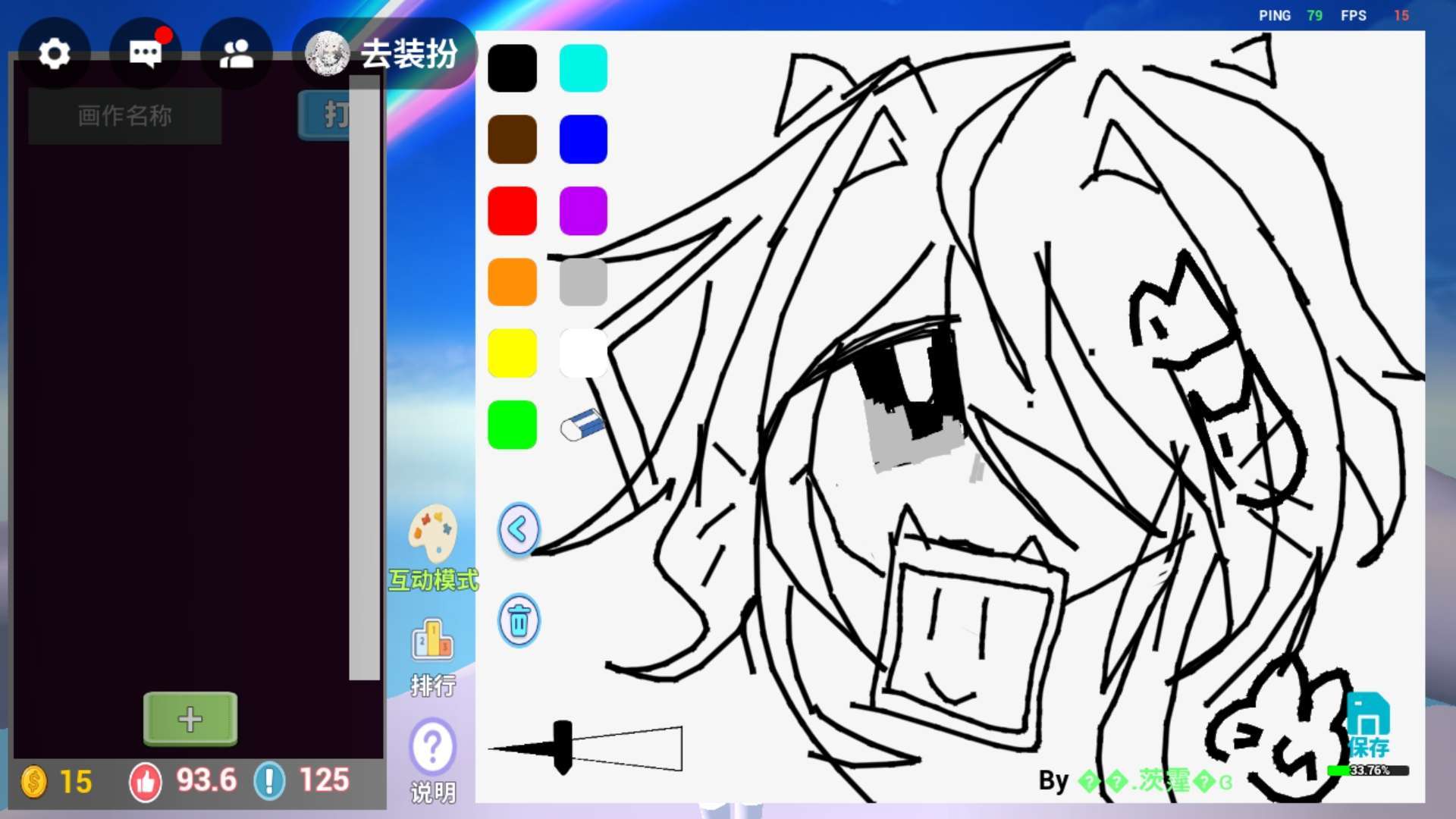Click the undo back arrow button
The height and width of the screenshot is (819, 1456).
click(x=519, y=529)
